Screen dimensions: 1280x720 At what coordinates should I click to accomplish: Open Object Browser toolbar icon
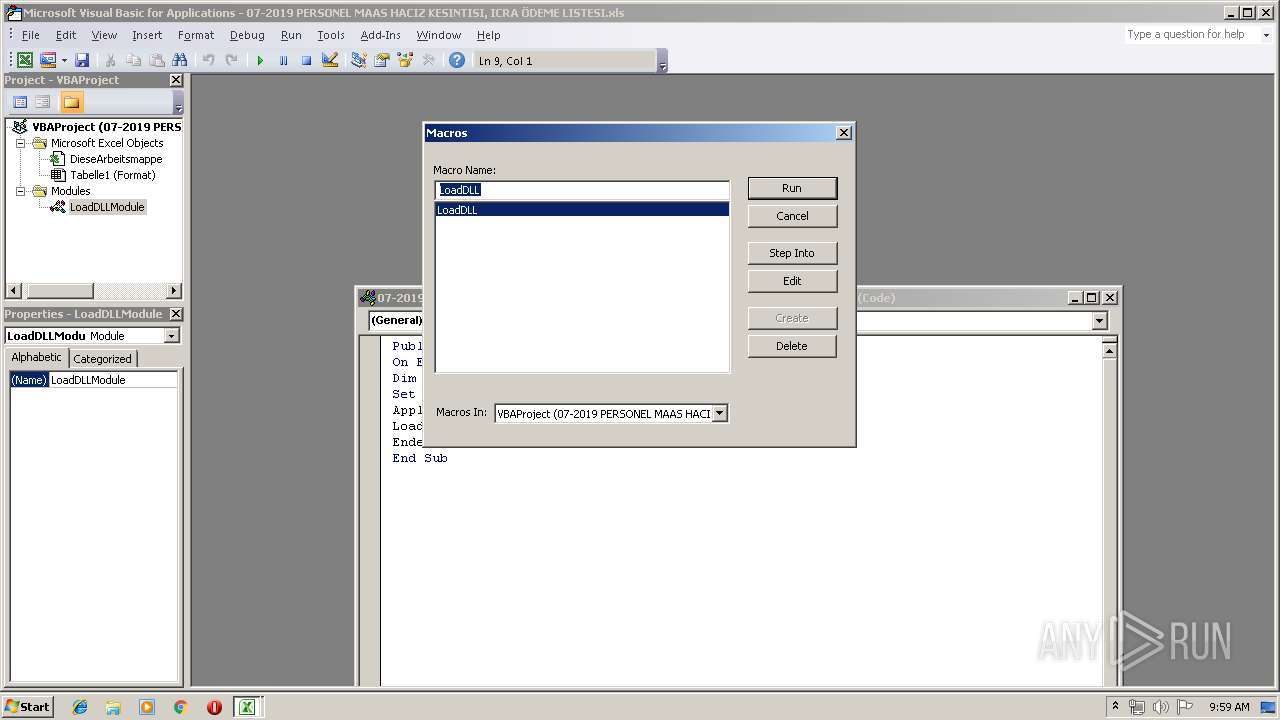tap(405, 60)
